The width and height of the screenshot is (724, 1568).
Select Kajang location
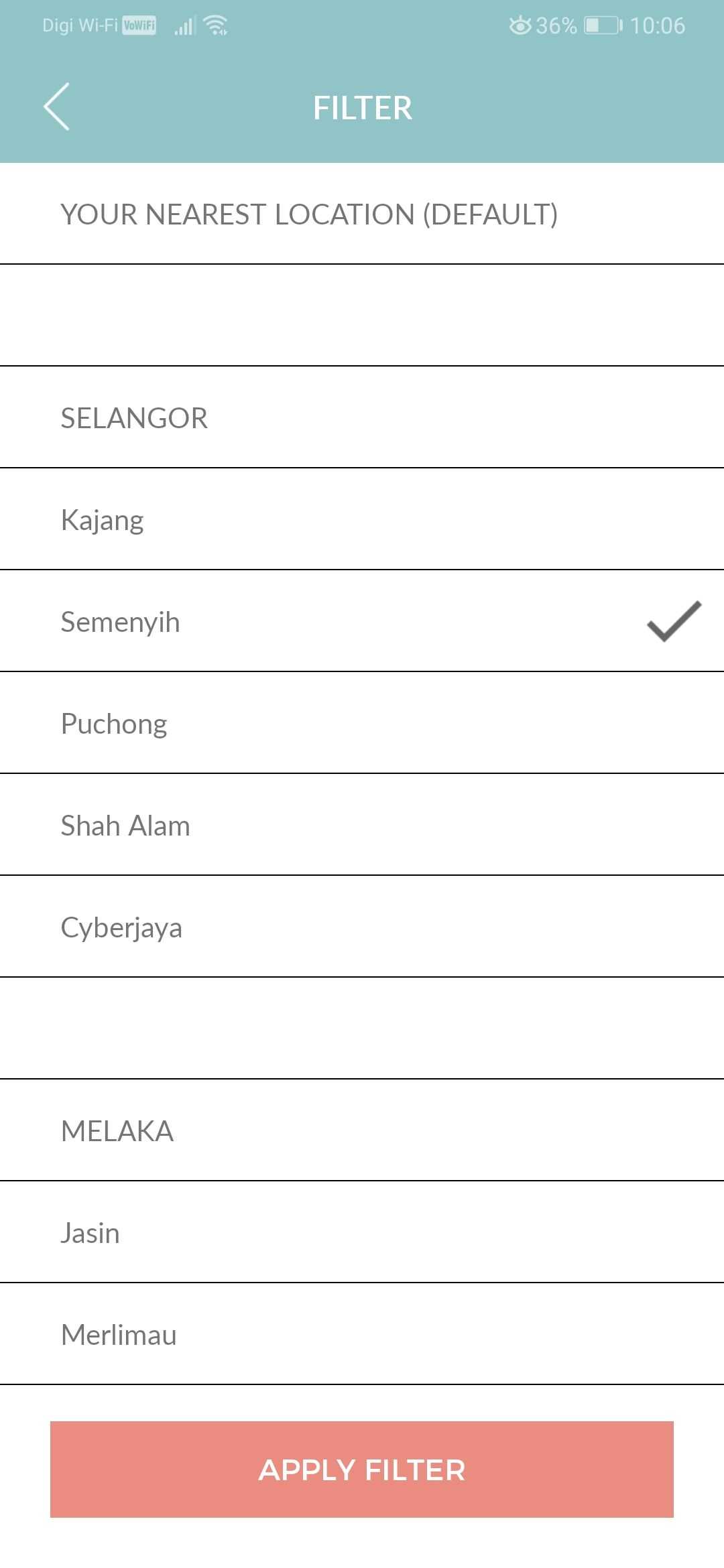pos(103,520)
